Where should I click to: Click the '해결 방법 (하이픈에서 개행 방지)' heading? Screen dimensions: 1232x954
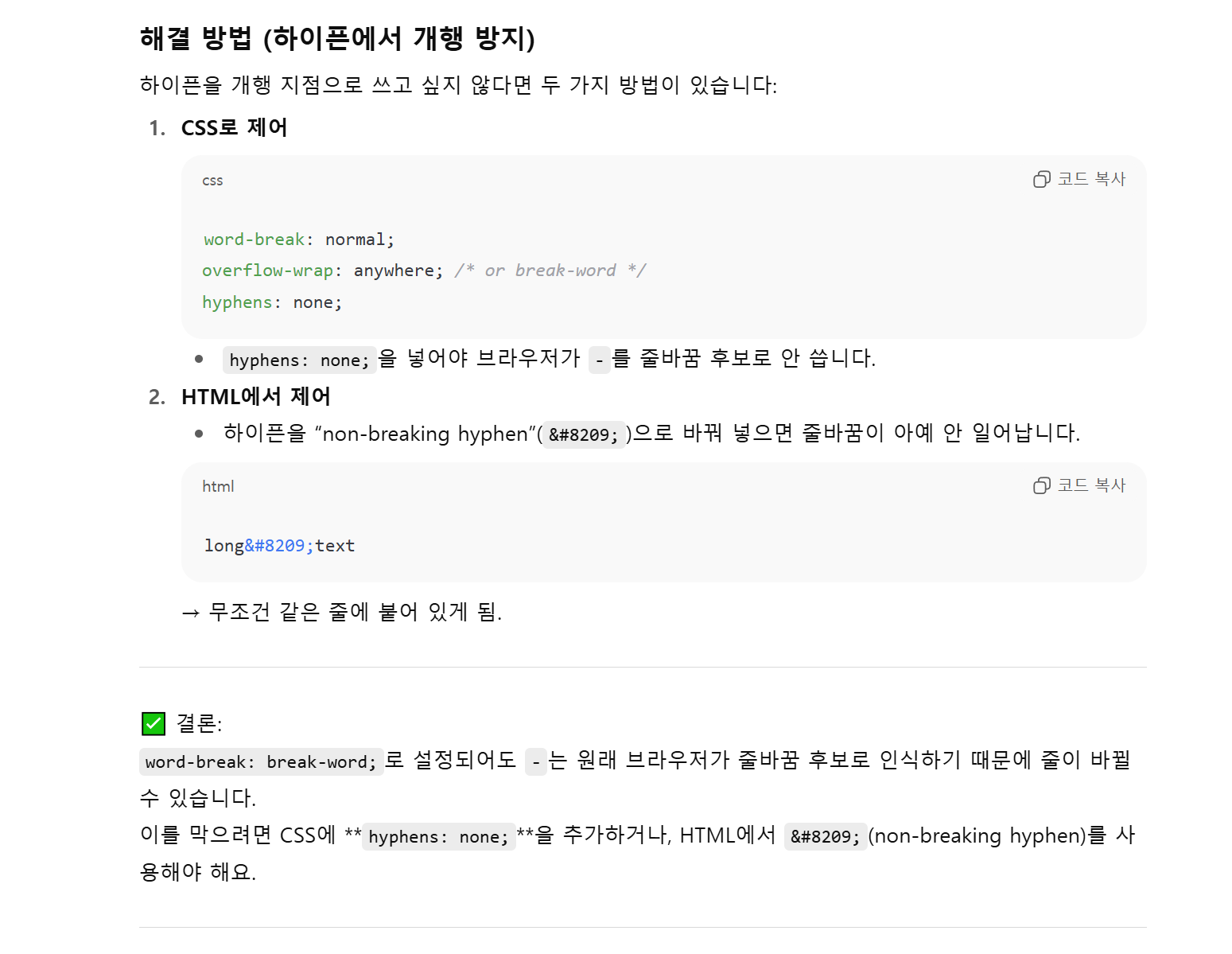click(337, 38)
